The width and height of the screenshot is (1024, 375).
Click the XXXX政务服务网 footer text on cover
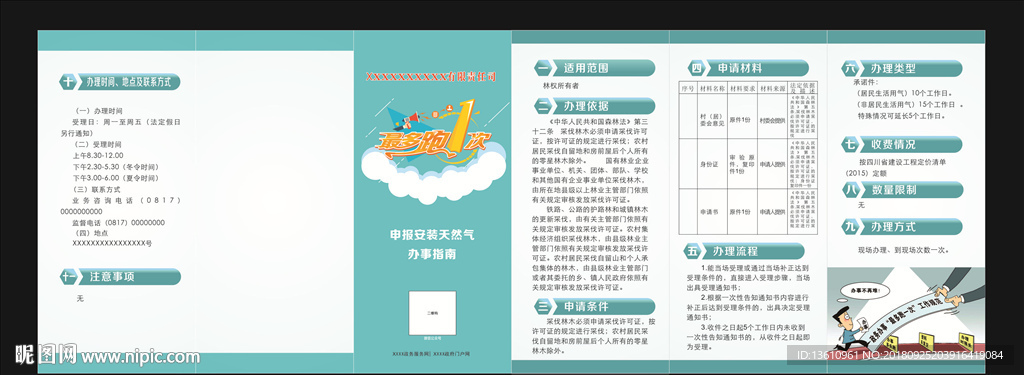pos(412,353)
